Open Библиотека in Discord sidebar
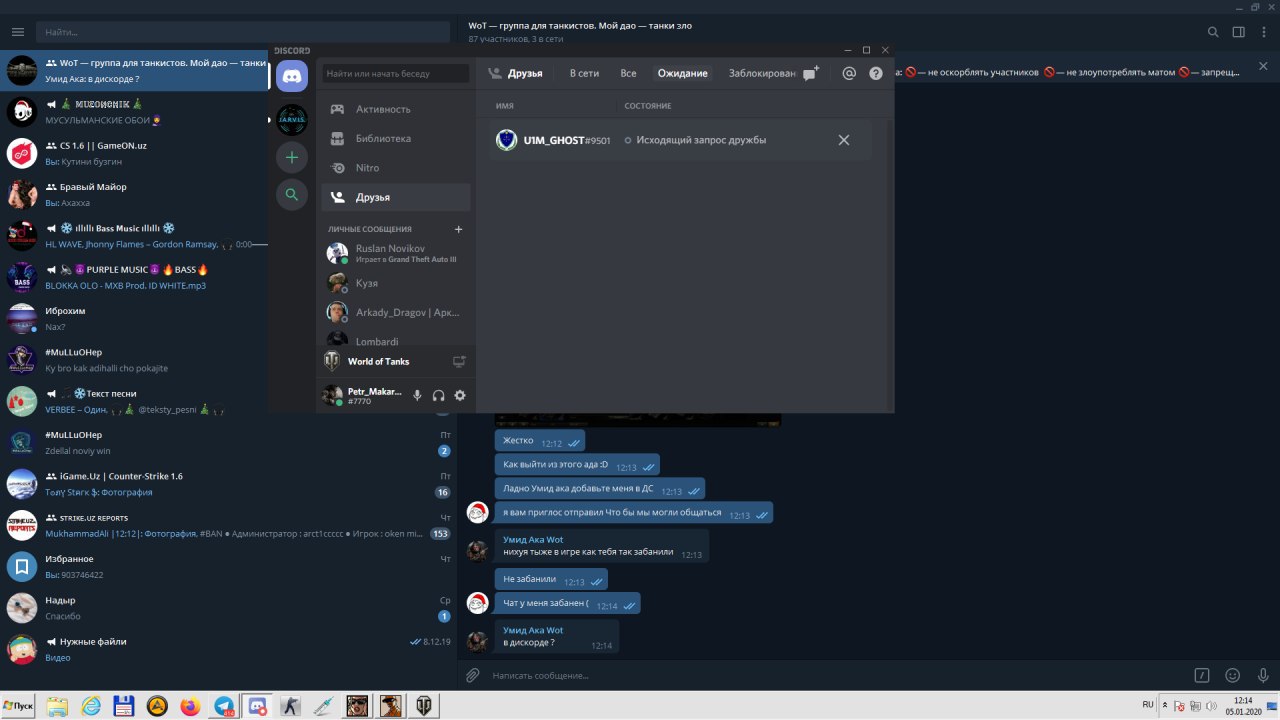 coord(396,138)
